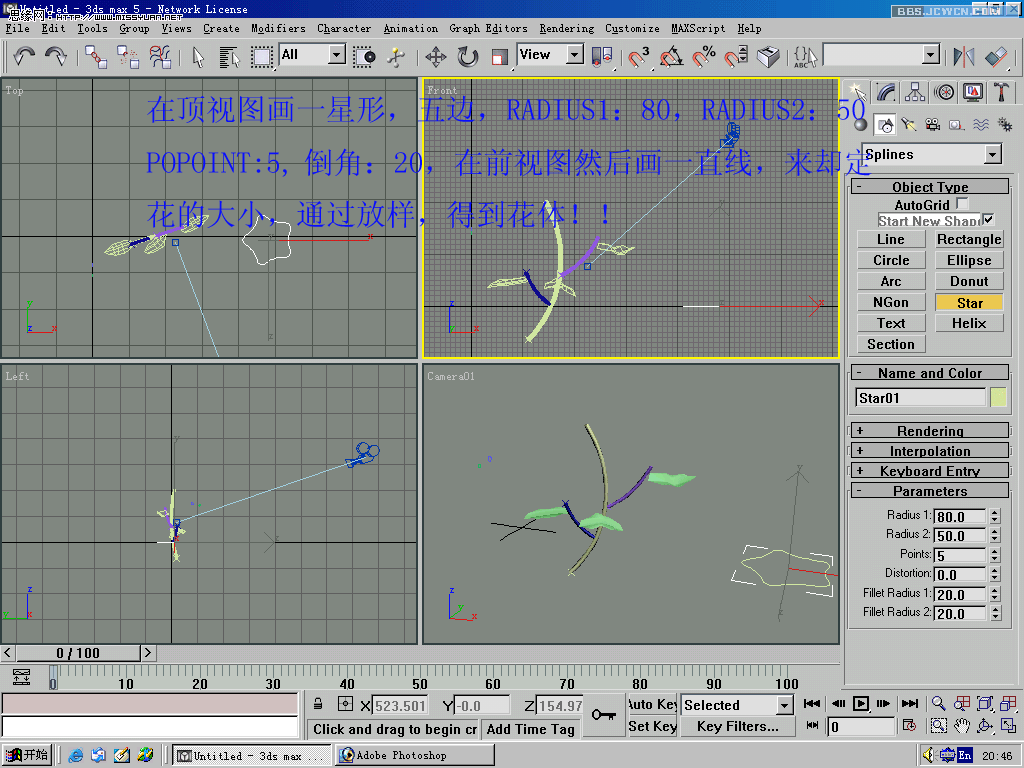Click the Section shape button
Screen dimensions: 1024x768
(891, 344)
